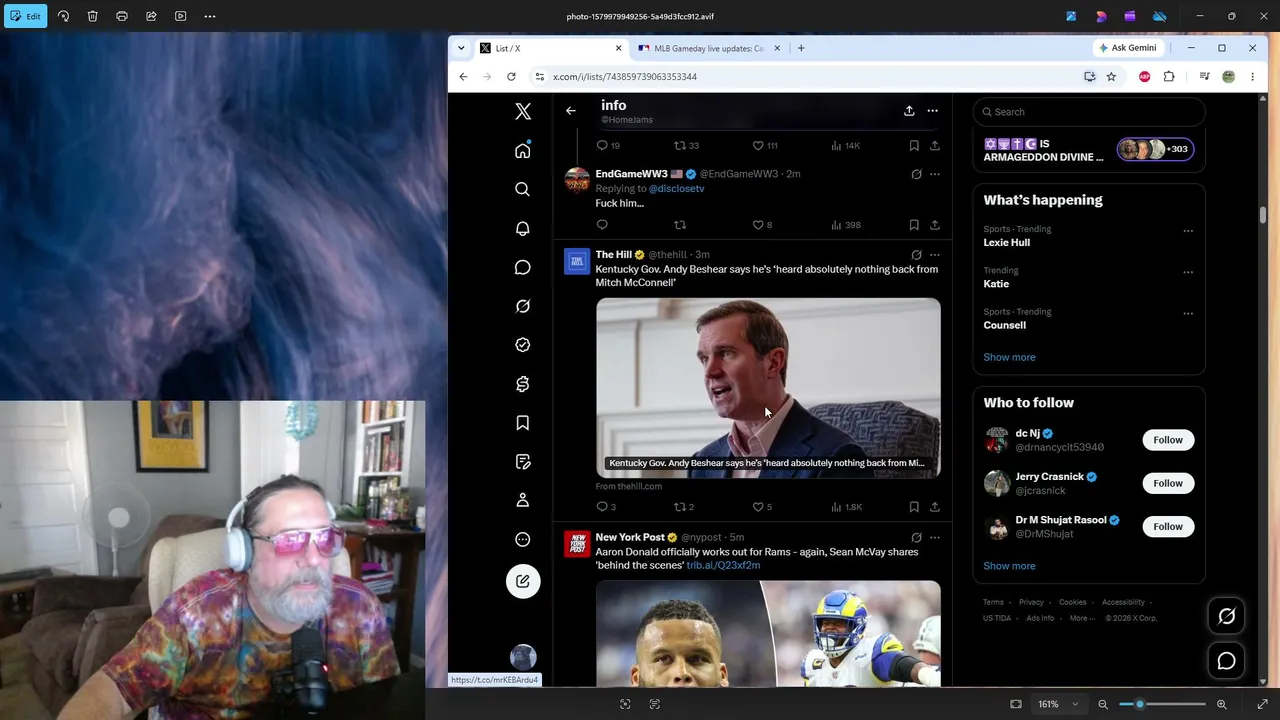Bookmark this page with Chrome star
This screenshot has width=1280, height=720.
pos(1111,77)
